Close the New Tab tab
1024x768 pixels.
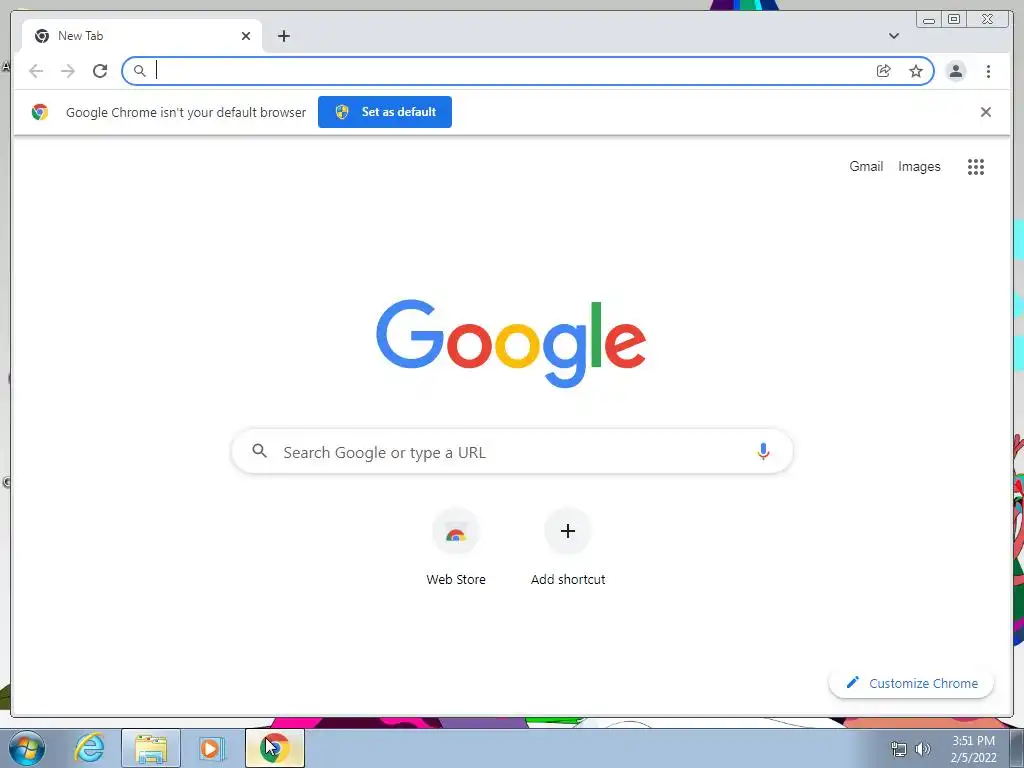pyautogui.click(x=246, y=36)
